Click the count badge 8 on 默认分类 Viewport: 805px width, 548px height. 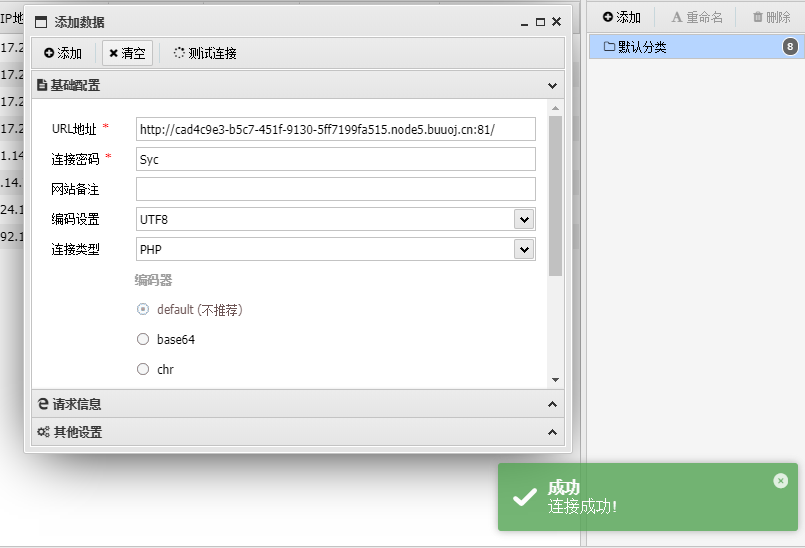coord(790,47)
